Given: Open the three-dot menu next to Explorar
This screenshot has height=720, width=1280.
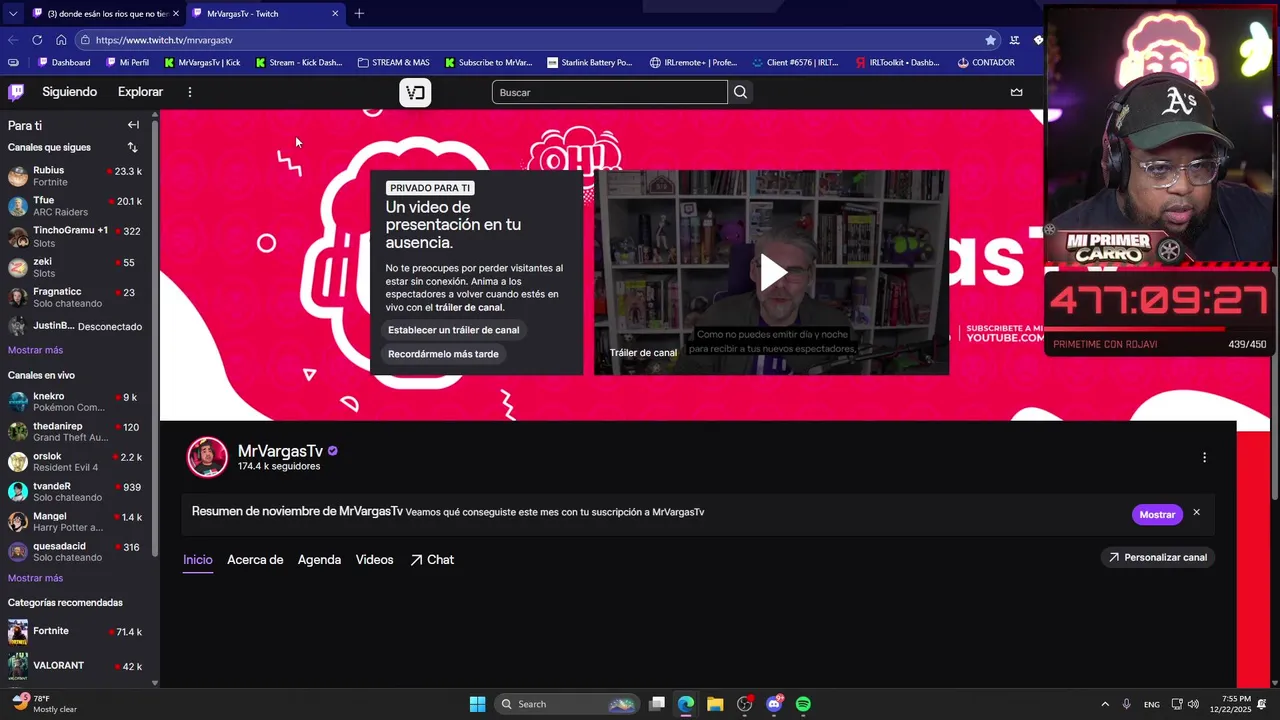Looking at the screenshot, I should [190, 92].
